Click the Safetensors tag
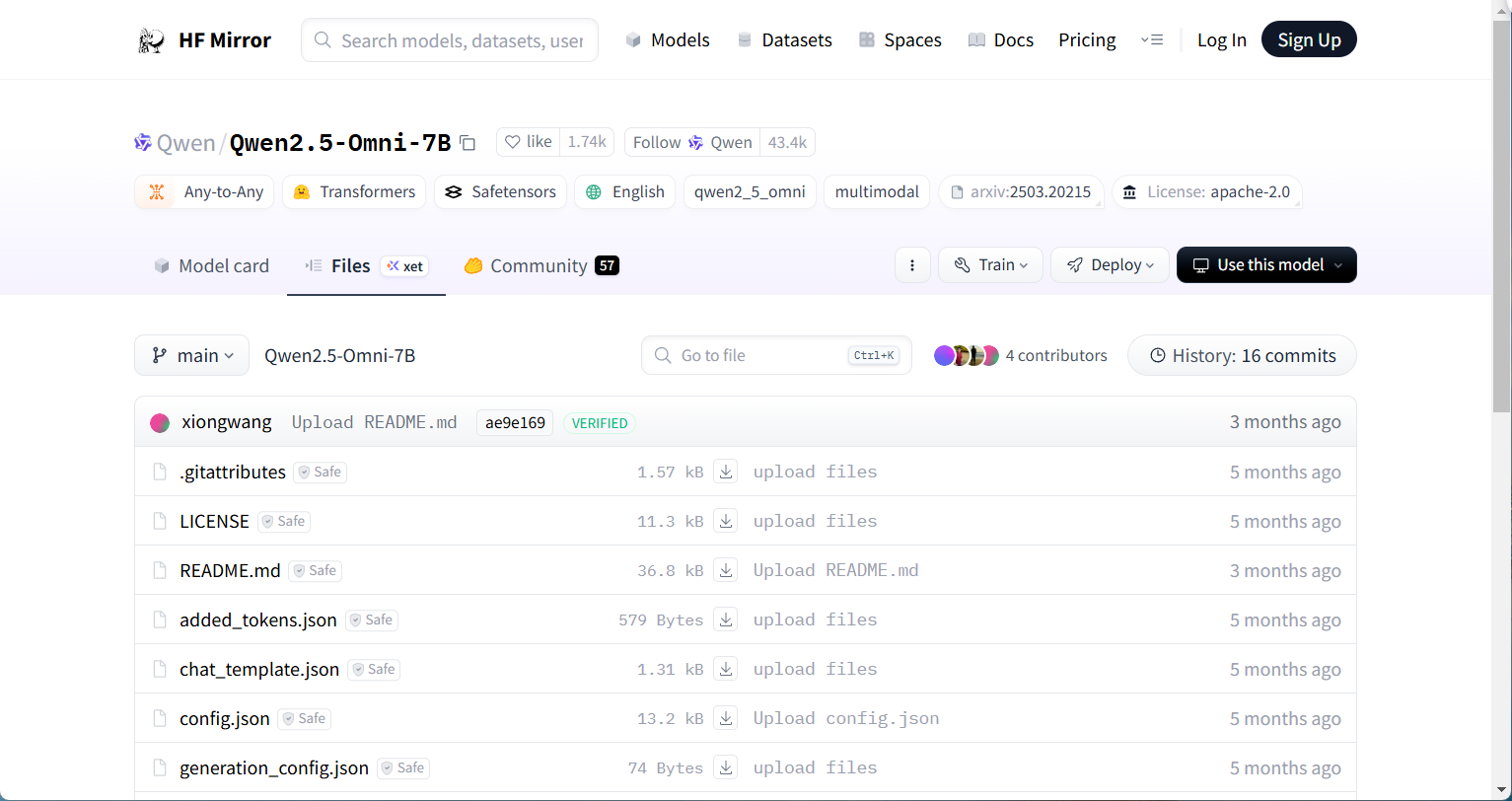This screenshot has height=801, width=1512. [500, 191]
